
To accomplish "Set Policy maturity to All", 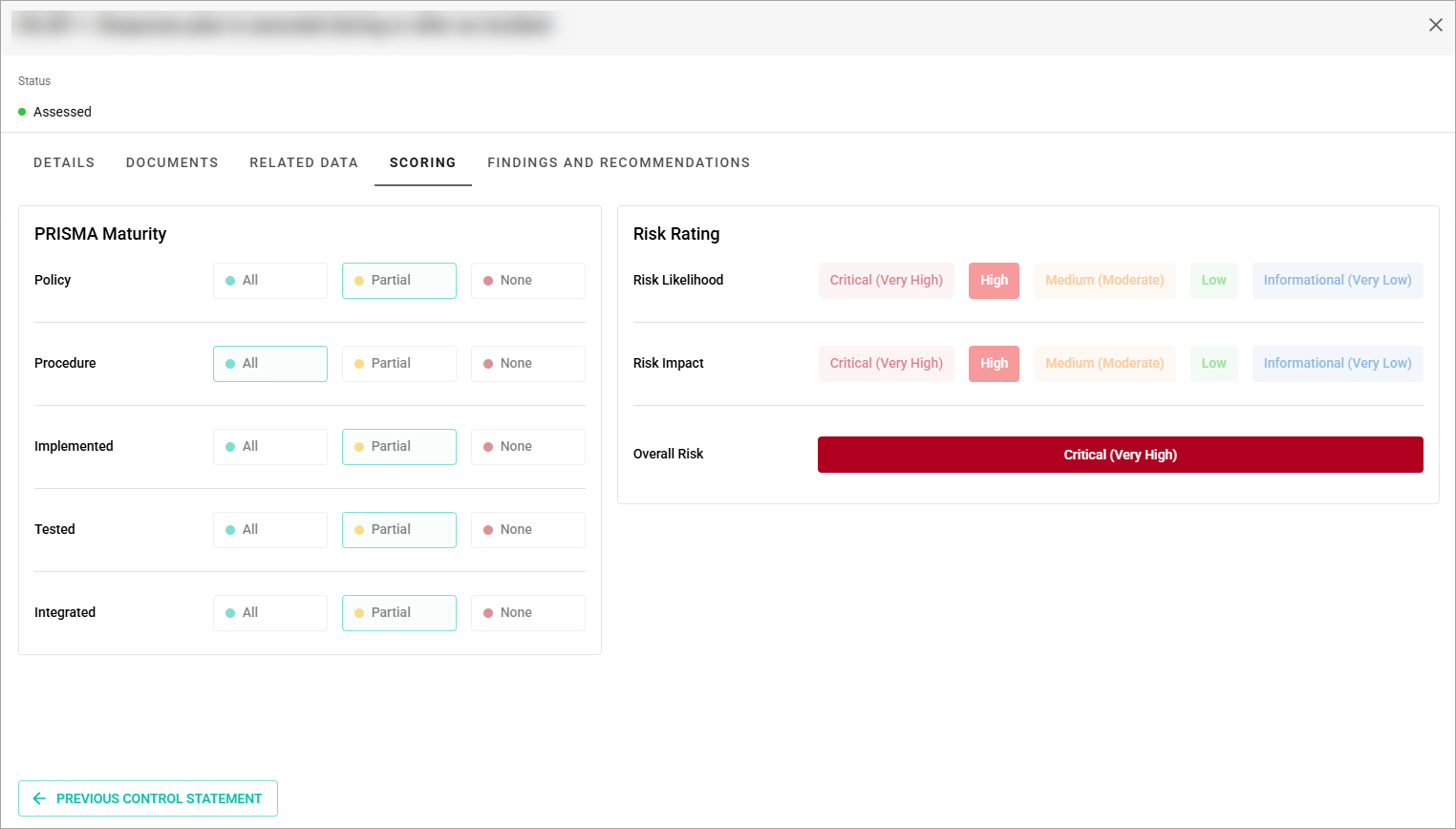I will [270, 281].
